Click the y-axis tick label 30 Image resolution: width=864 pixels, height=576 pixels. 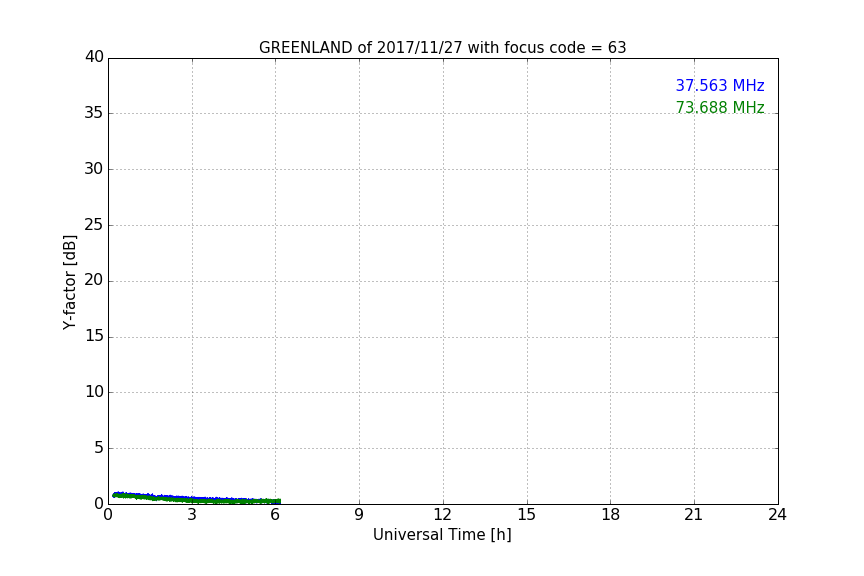point(94,169)
